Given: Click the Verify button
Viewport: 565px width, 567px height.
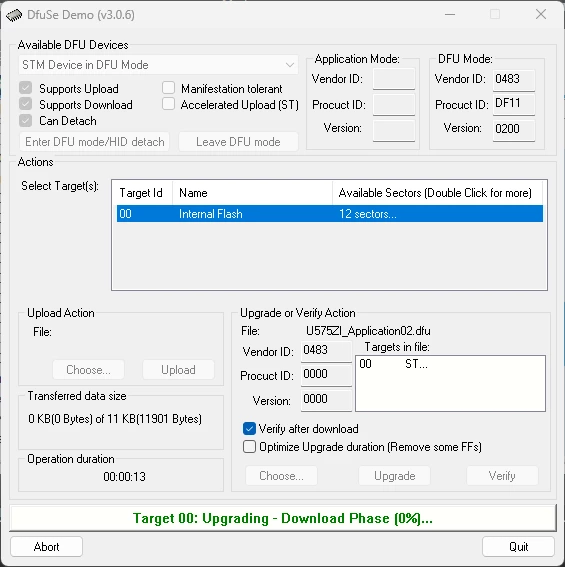Looking at the screenshot, I should tap(502, 476).
